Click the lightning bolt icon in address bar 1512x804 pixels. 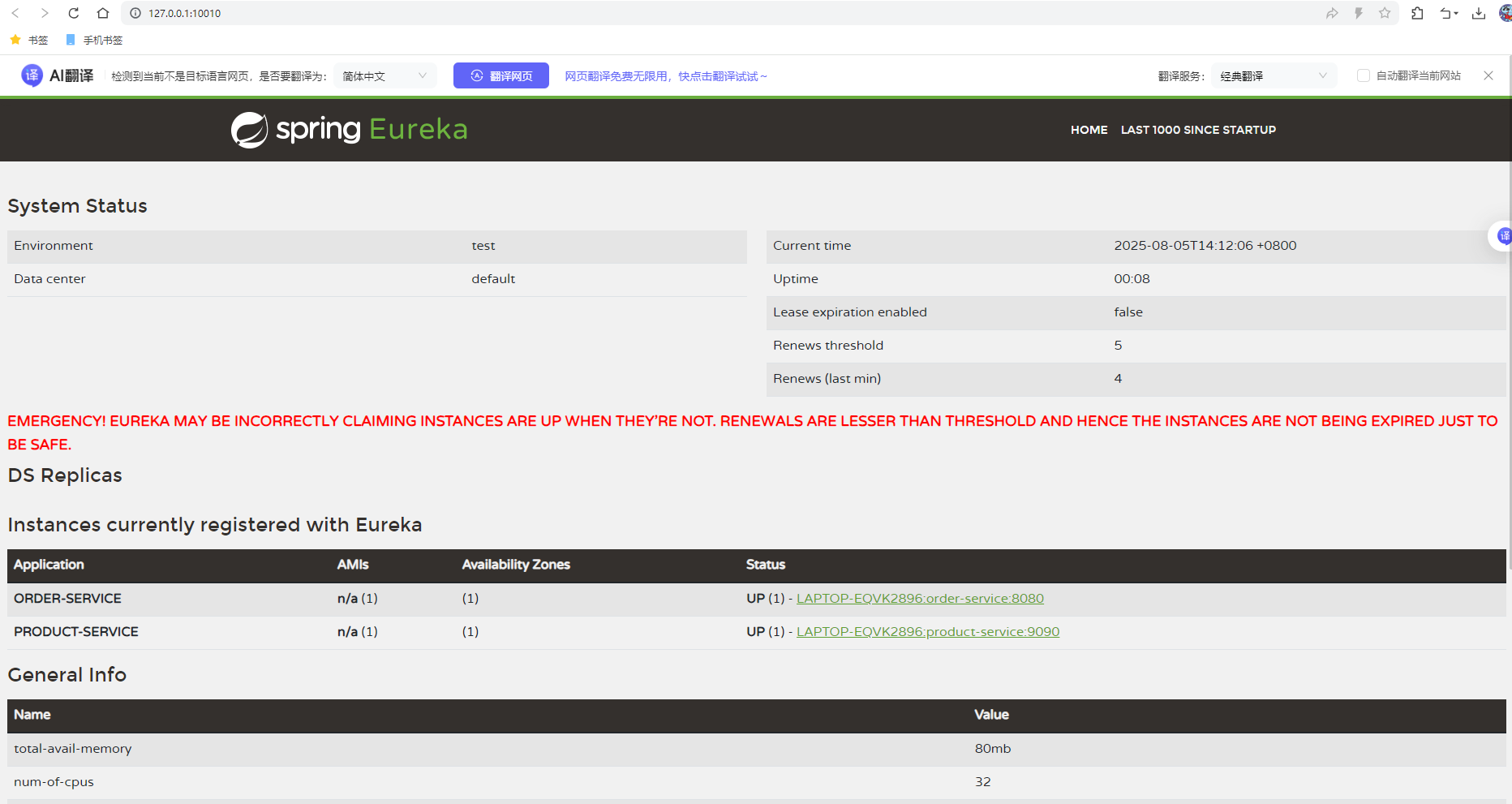click(x=1359, y=13)
